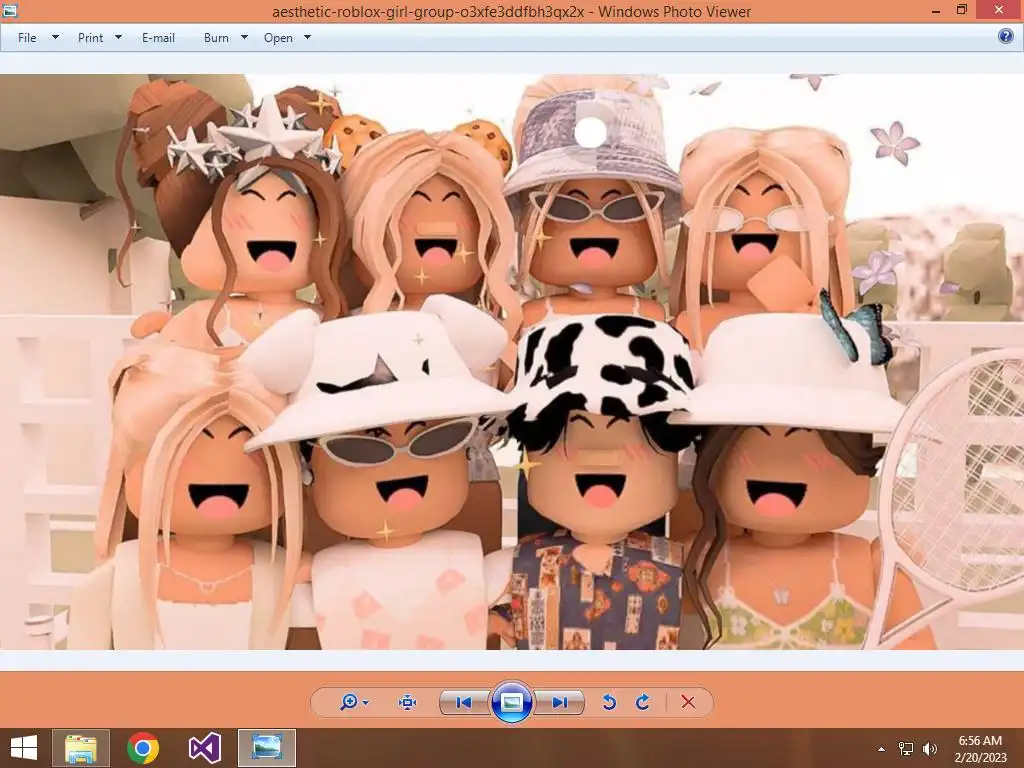The height and width of the screenshot is (768, 1024).
Task: Expand the Print dropdown arrow
Action: tap(118, 37)
